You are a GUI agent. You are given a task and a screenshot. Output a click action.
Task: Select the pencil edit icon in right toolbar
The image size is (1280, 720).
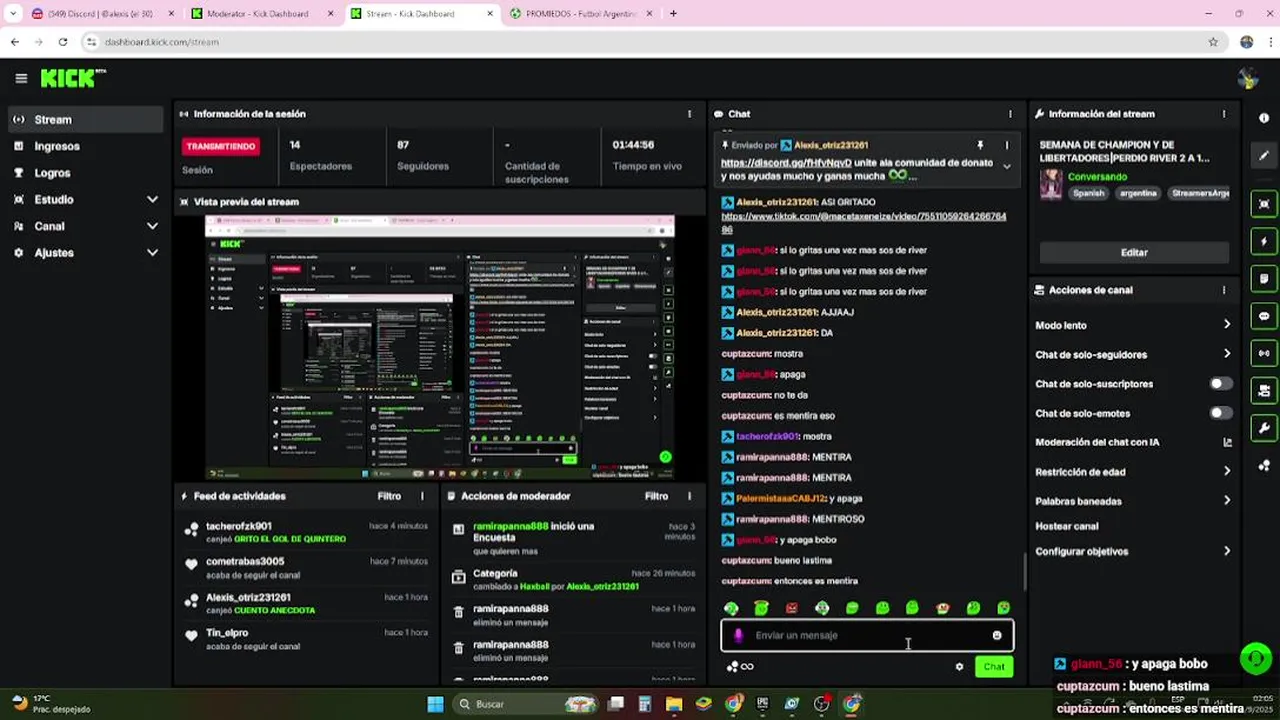1264,156
